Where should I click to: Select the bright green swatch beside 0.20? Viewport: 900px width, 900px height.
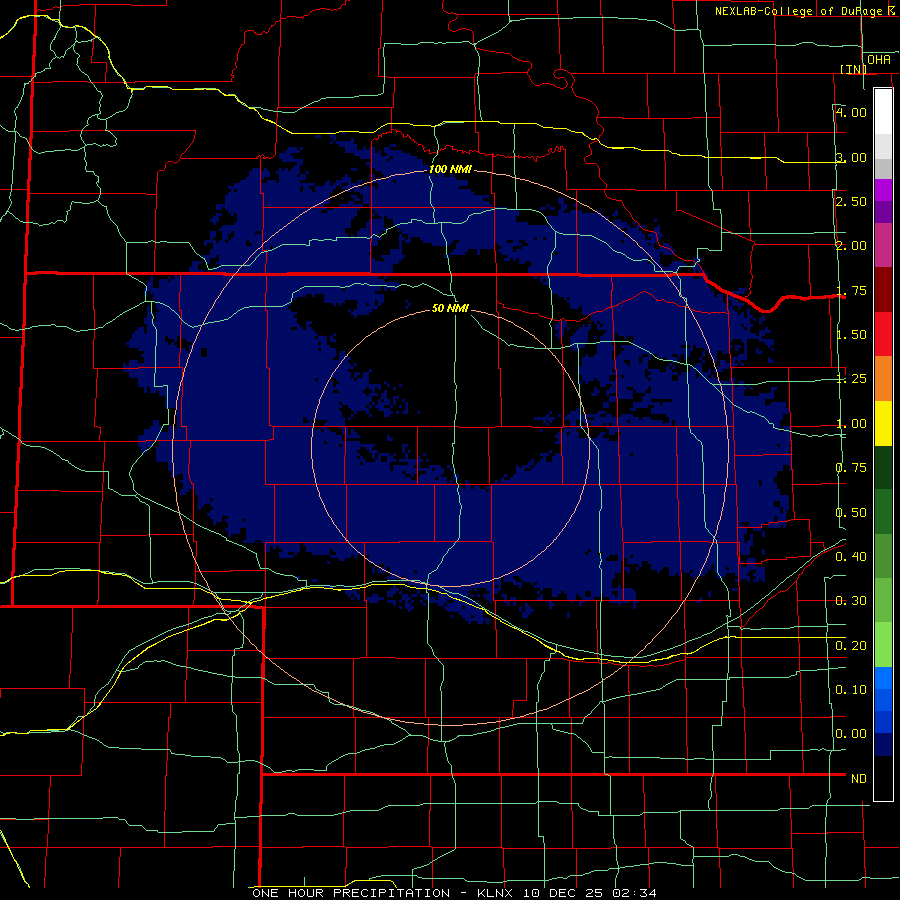click(883, 645)
